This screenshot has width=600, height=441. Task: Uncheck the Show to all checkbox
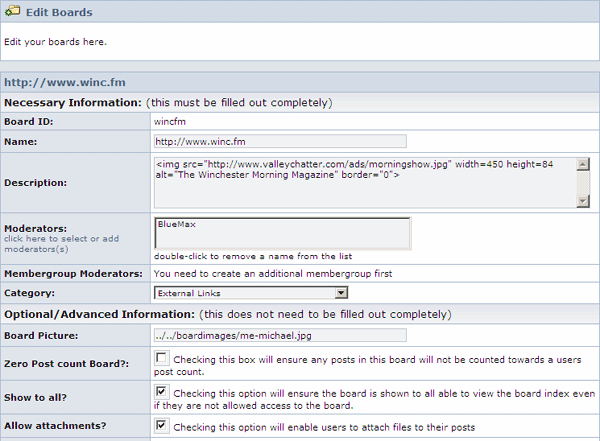click(162, 392)
